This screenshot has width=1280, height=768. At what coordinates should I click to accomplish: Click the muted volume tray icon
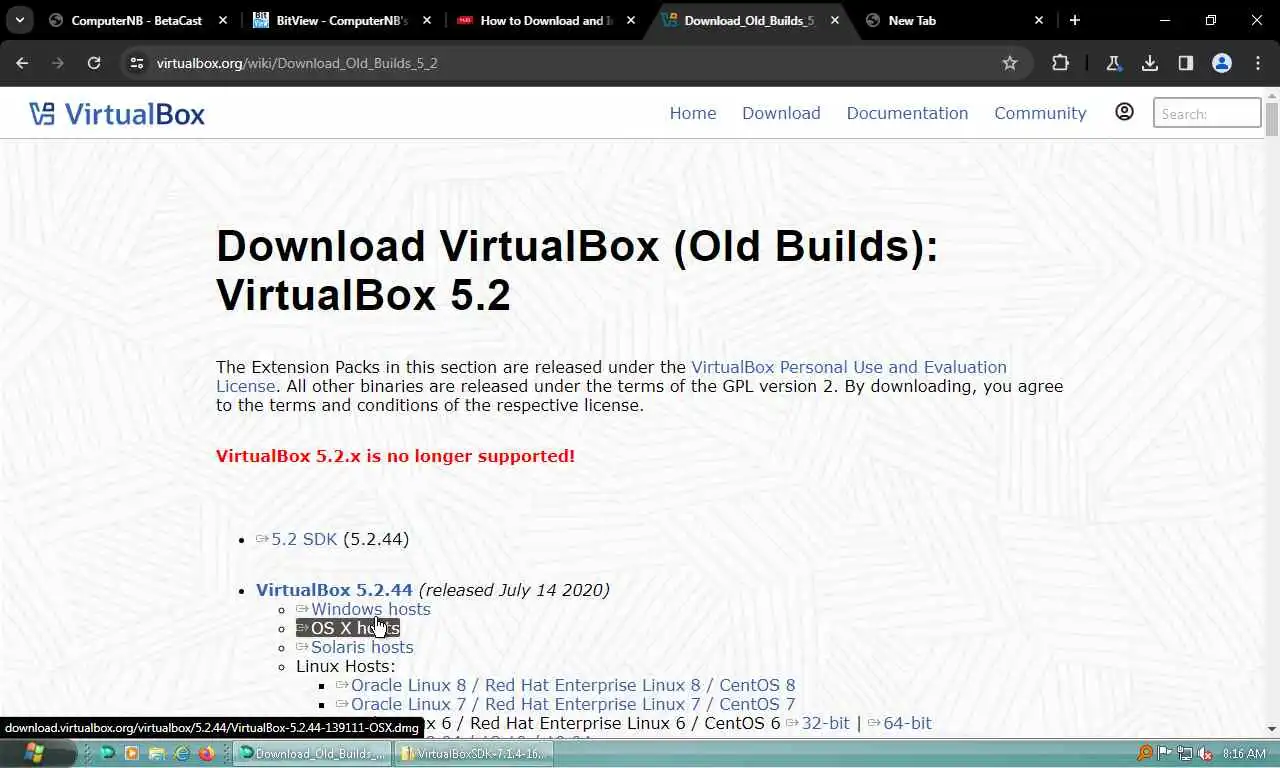[1205, 753]
